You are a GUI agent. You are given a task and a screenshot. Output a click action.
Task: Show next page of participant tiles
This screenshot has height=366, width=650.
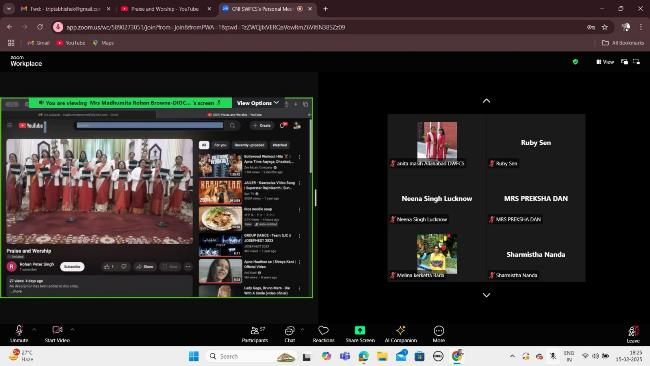[486, 295]
